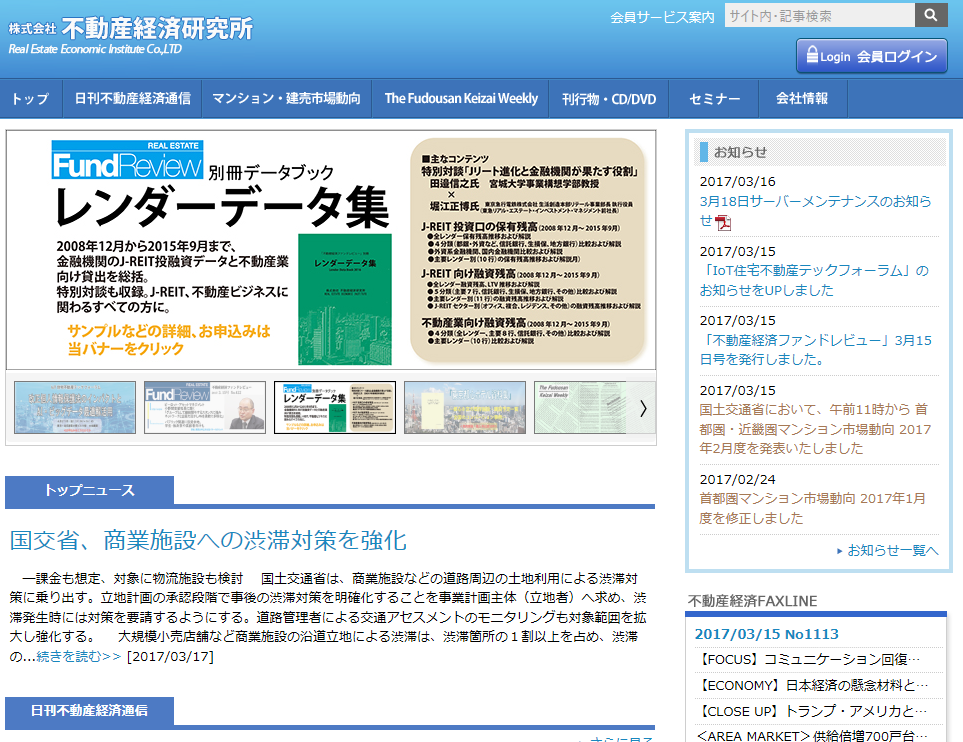Switch to The Fudousan Keizai Weekly tab
The width and height of the screenshot is (963, 742).
462,98
